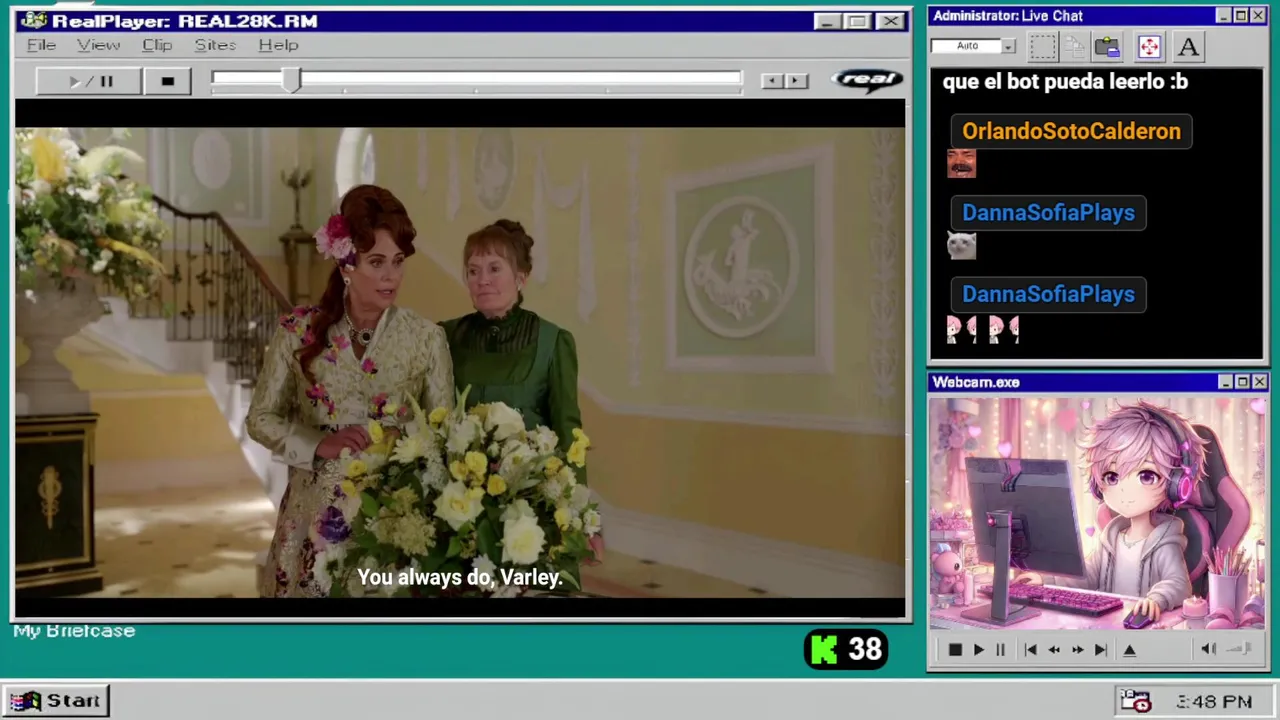Click the rectangular selection tool in Live Chat

coord(1043,46)
